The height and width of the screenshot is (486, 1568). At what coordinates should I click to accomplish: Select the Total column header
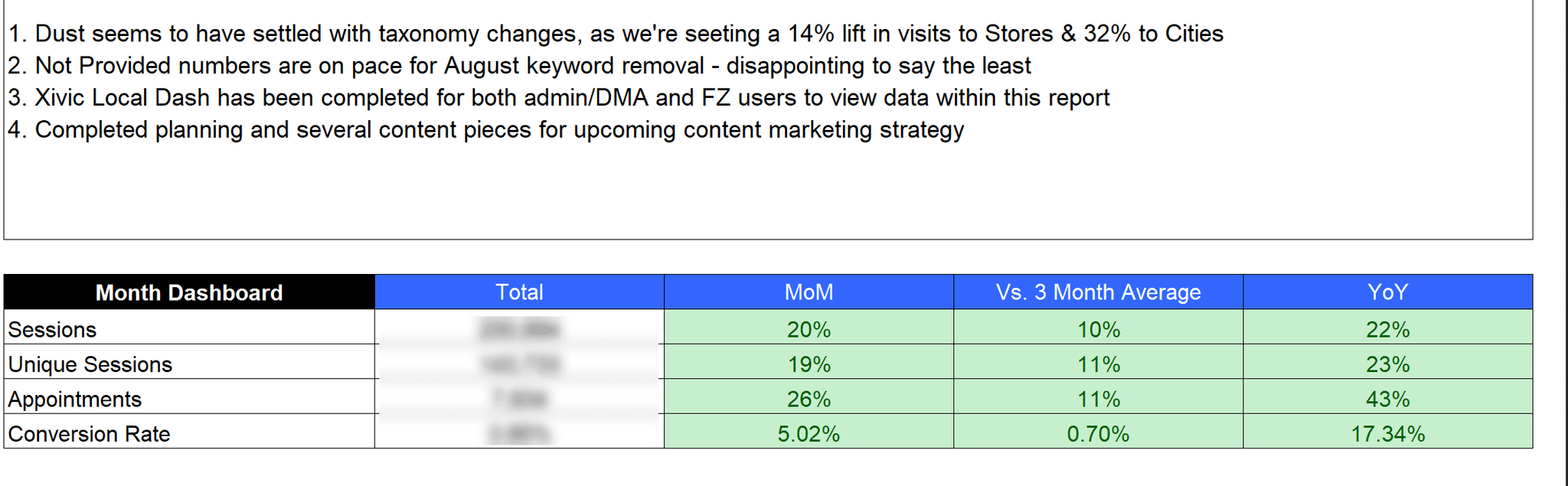tap(519, 292)
